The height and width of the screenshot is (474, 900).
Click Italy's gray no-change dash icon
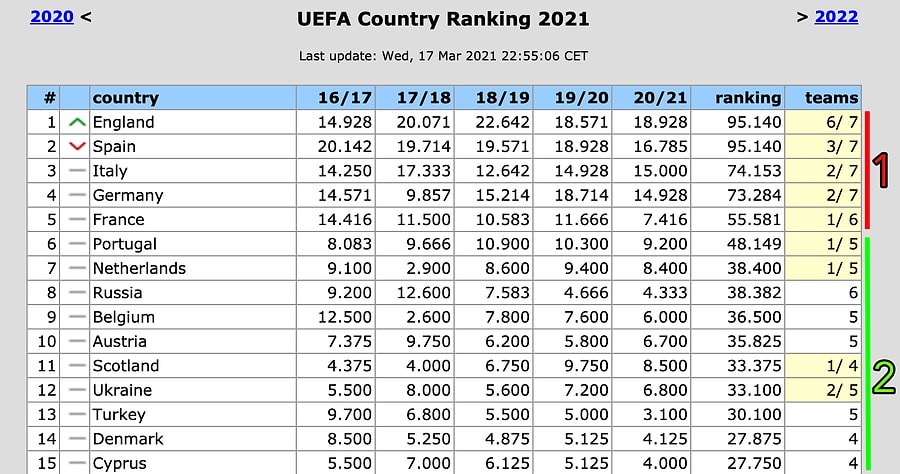[77, 171]
